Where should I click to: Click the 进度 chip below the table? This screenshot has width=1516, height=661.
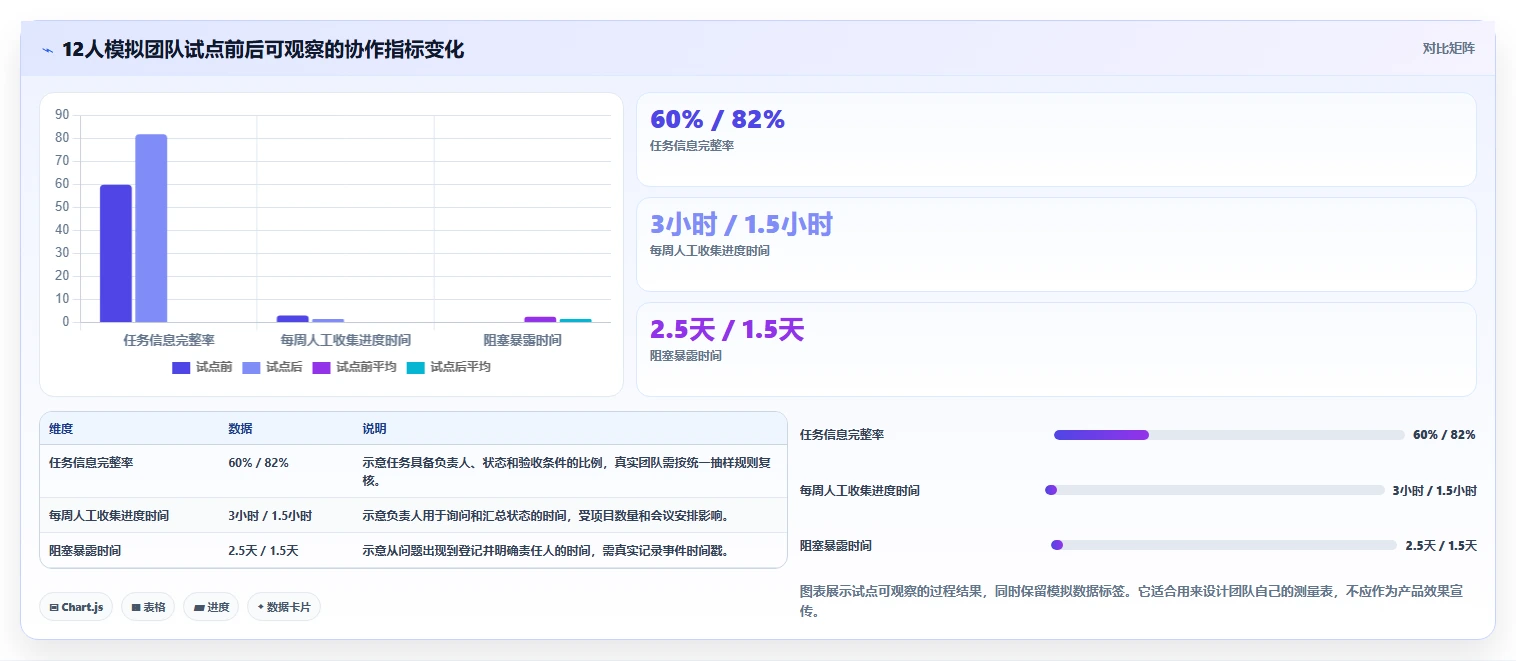[x=211, y=607]
